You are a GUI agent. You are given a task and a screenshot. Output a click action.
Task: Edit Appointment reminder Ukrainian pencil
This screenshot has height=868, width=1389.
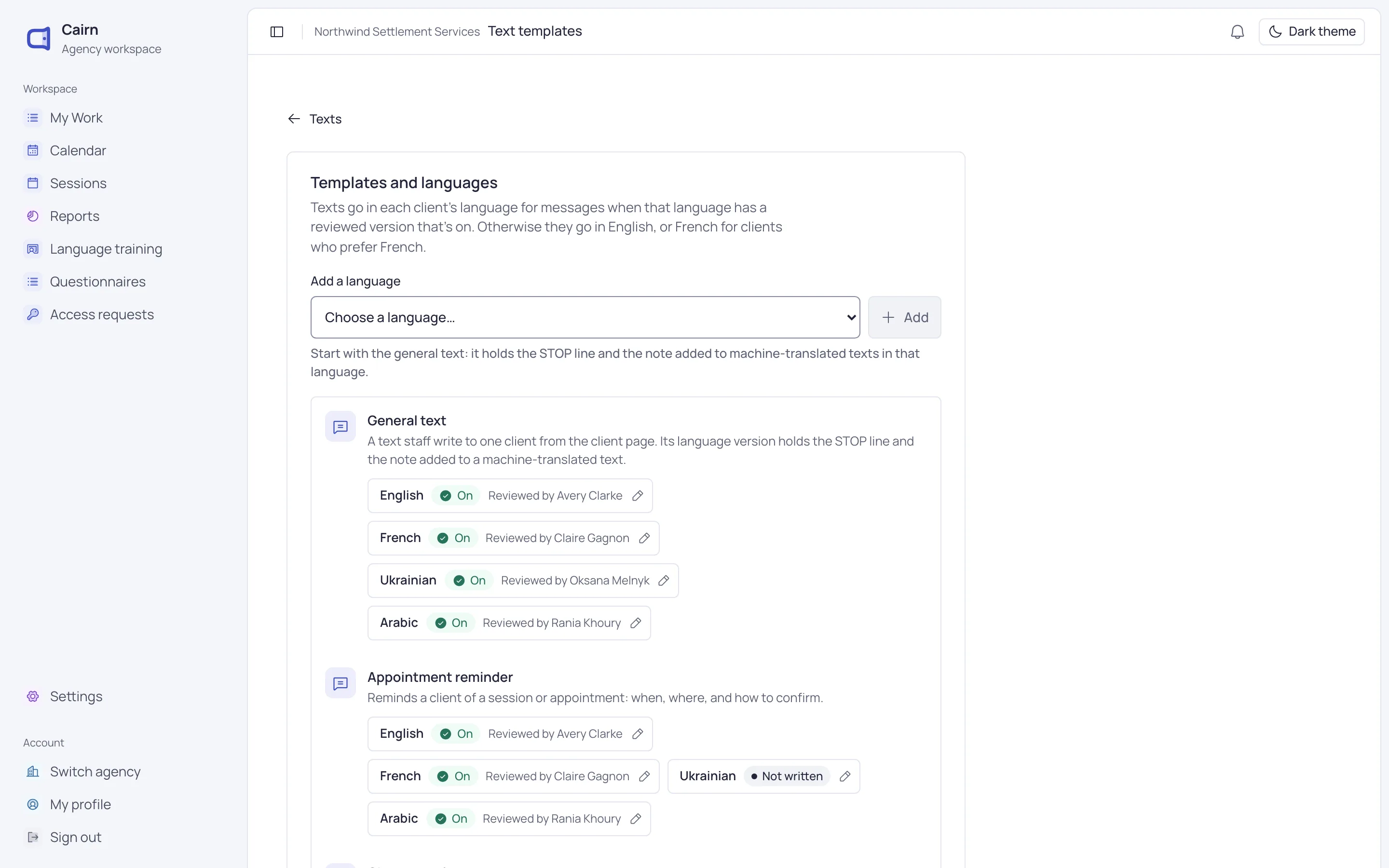[x=845, y=776]
